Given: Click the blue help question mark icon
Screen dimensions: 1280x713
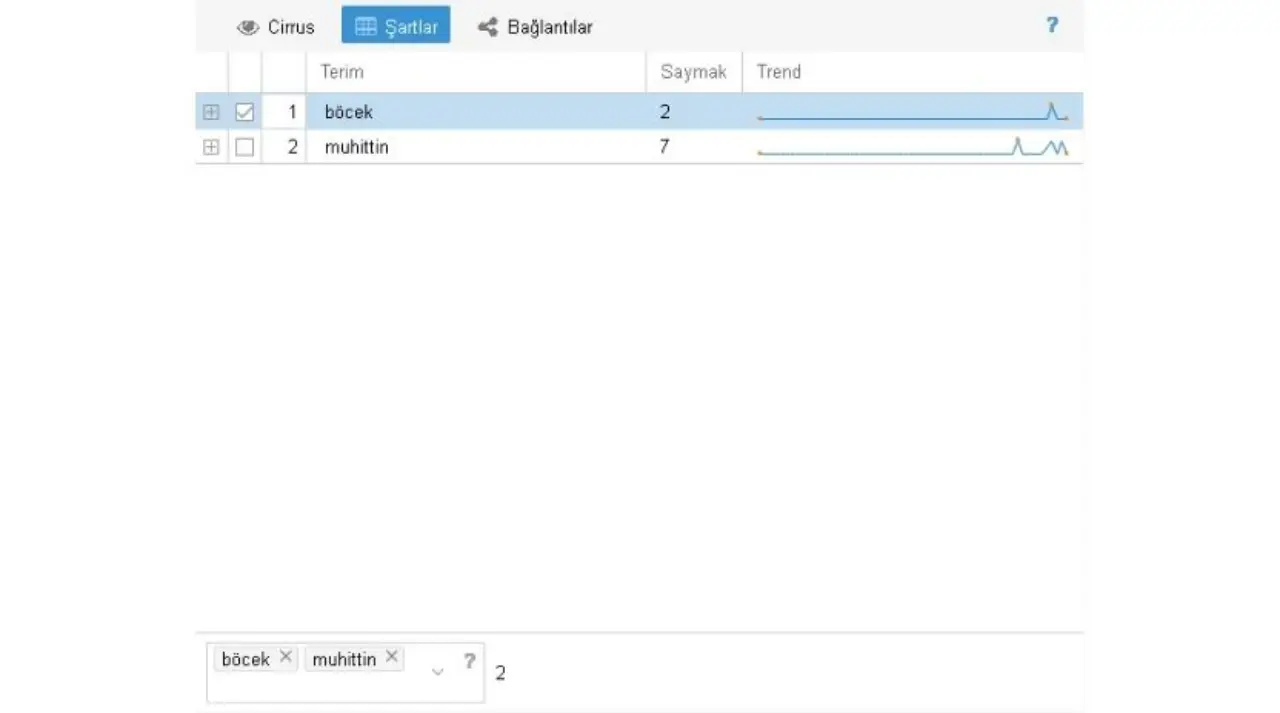Looking at the screenshot, I should (x=1052, y=25).
